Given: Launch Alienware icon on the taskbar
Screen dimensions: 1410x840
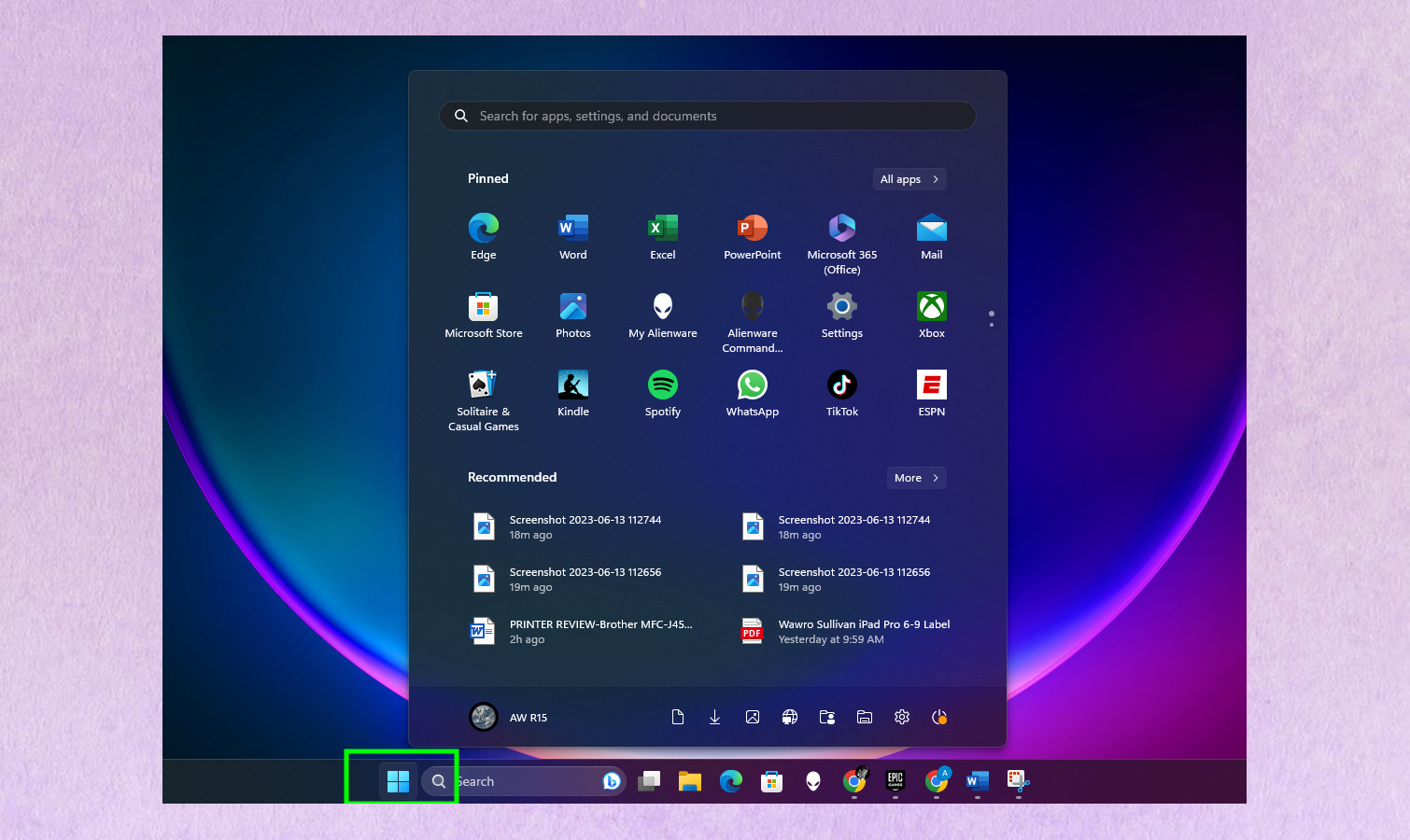Looking at the screenshot, I should (x=813, y=781).
